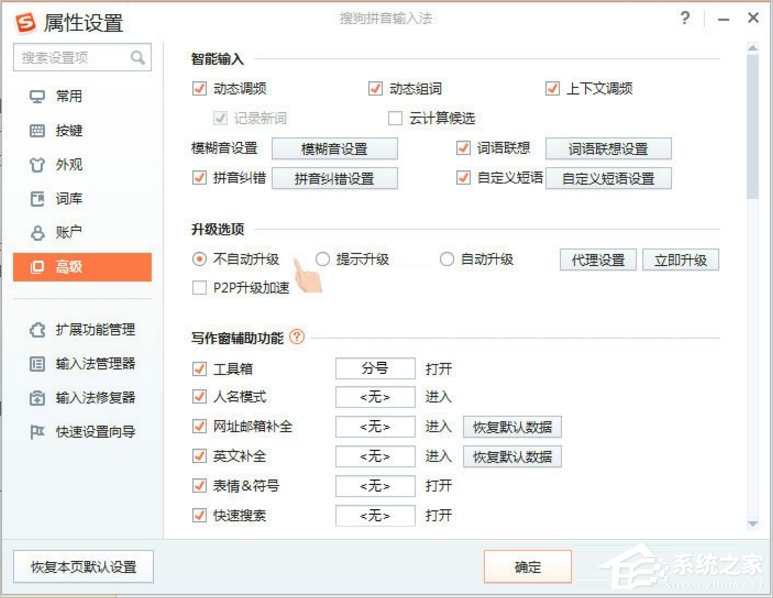The height and width of the screenshot is (598, 773).
Task: Click the search magnifier icon
Action: coord(138,58)
